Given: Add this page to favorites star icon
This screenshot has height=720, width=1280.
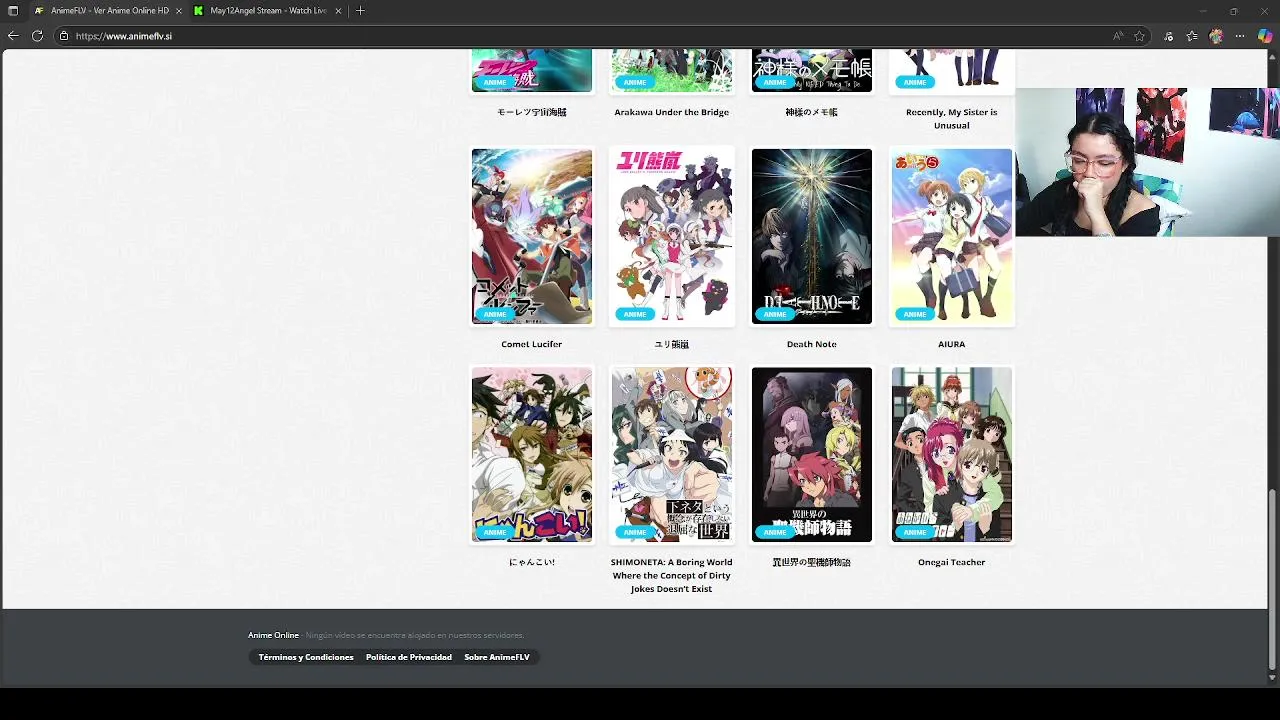Looking at the screenshot, I should (x=1139, y=36).
